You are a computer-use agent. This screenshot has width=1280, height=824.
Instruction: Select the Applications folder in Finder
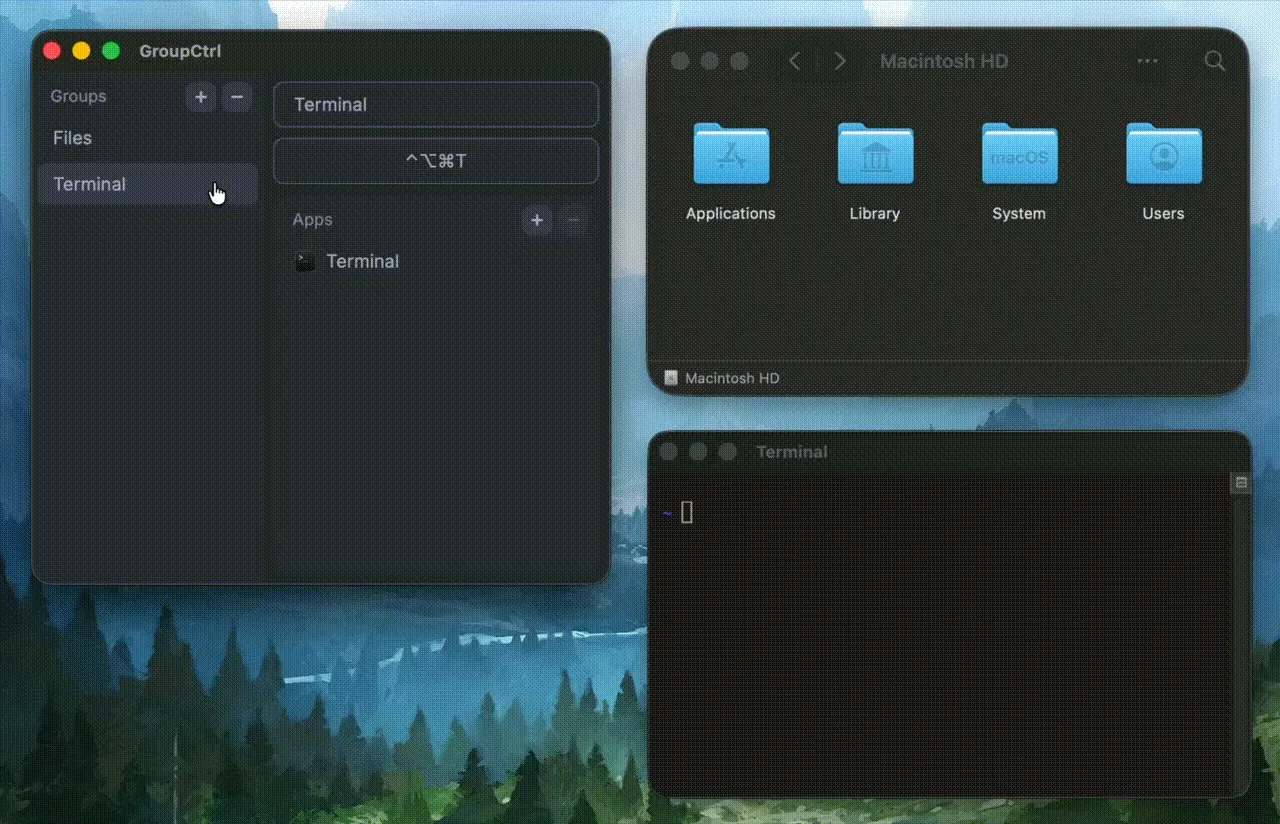click(x=731, y=171)
